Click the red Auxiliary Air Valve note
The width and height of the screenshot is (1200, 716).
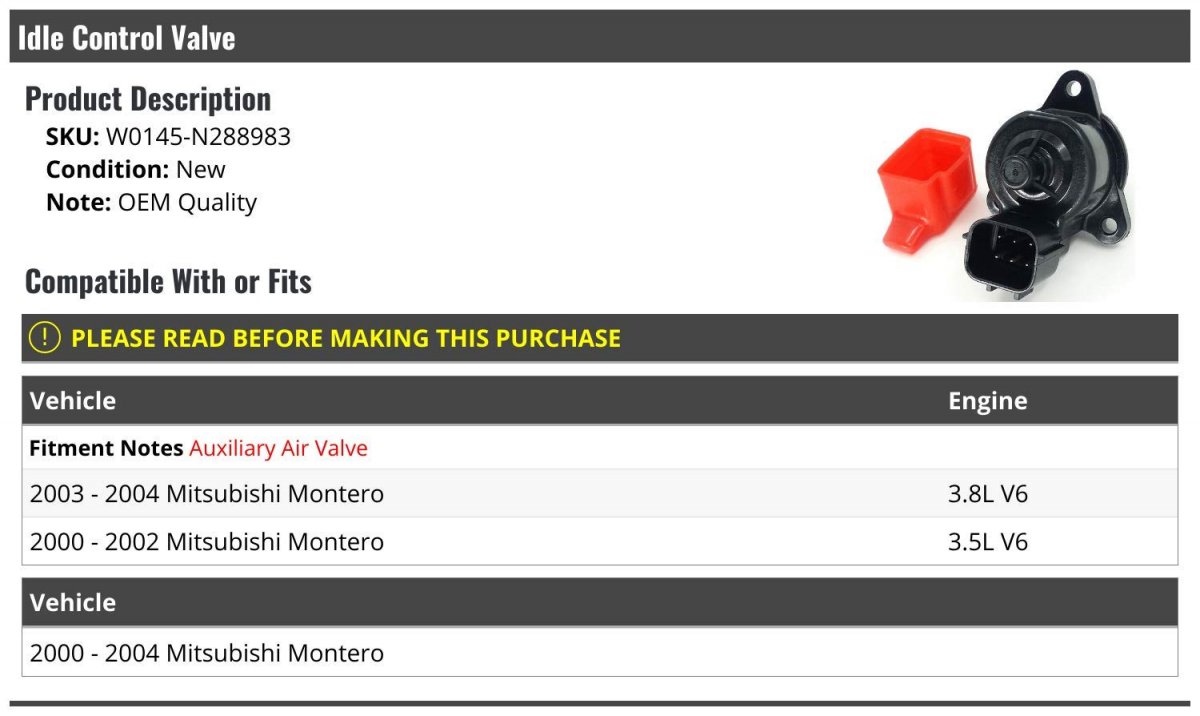278,448
